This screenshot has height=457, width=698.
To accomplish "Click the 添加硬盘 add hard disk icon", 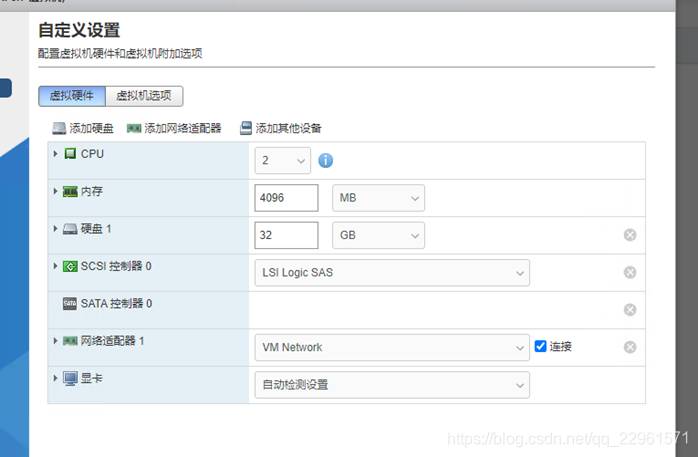I will [59, 128].
